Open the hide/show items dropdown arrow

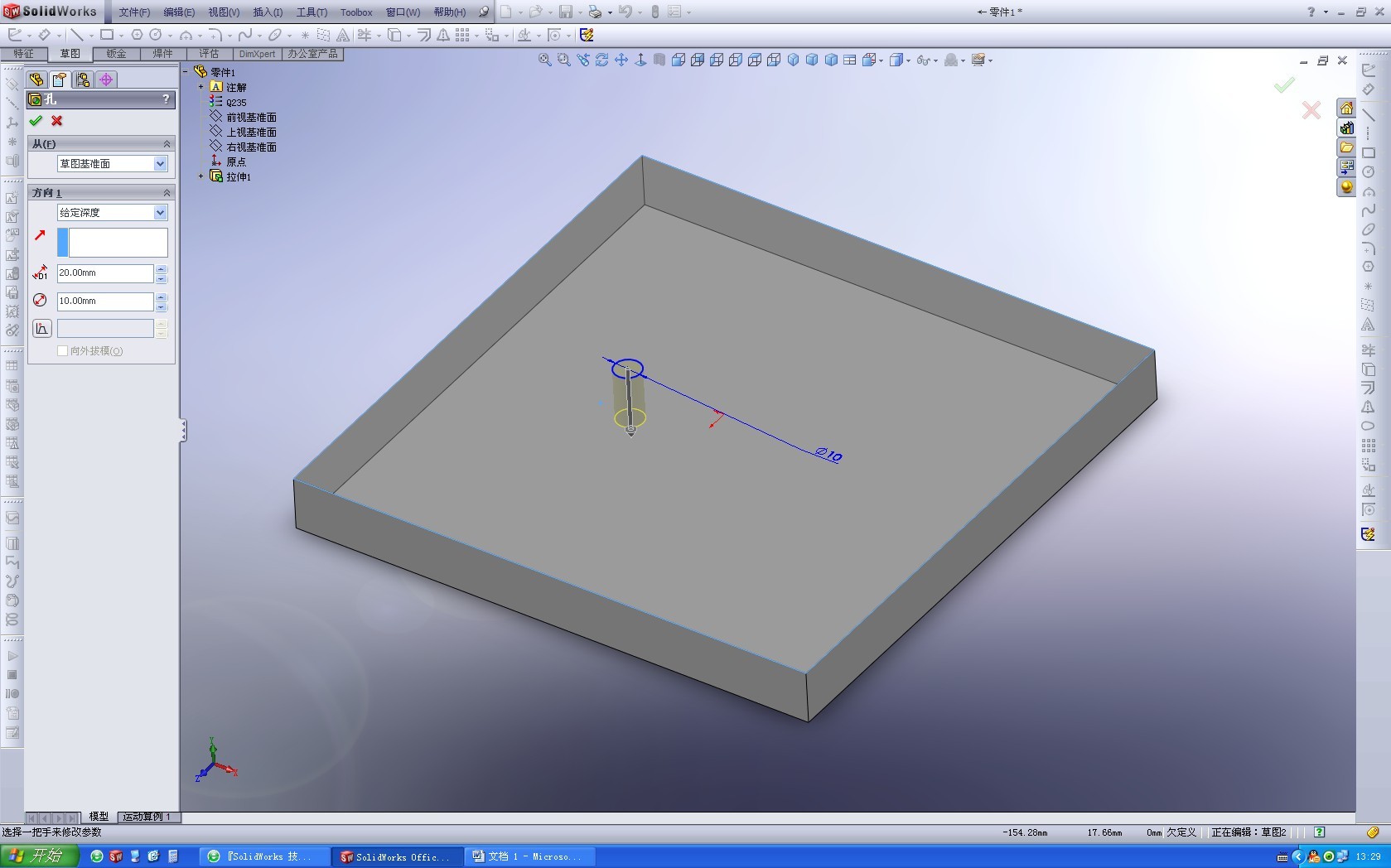935,60
